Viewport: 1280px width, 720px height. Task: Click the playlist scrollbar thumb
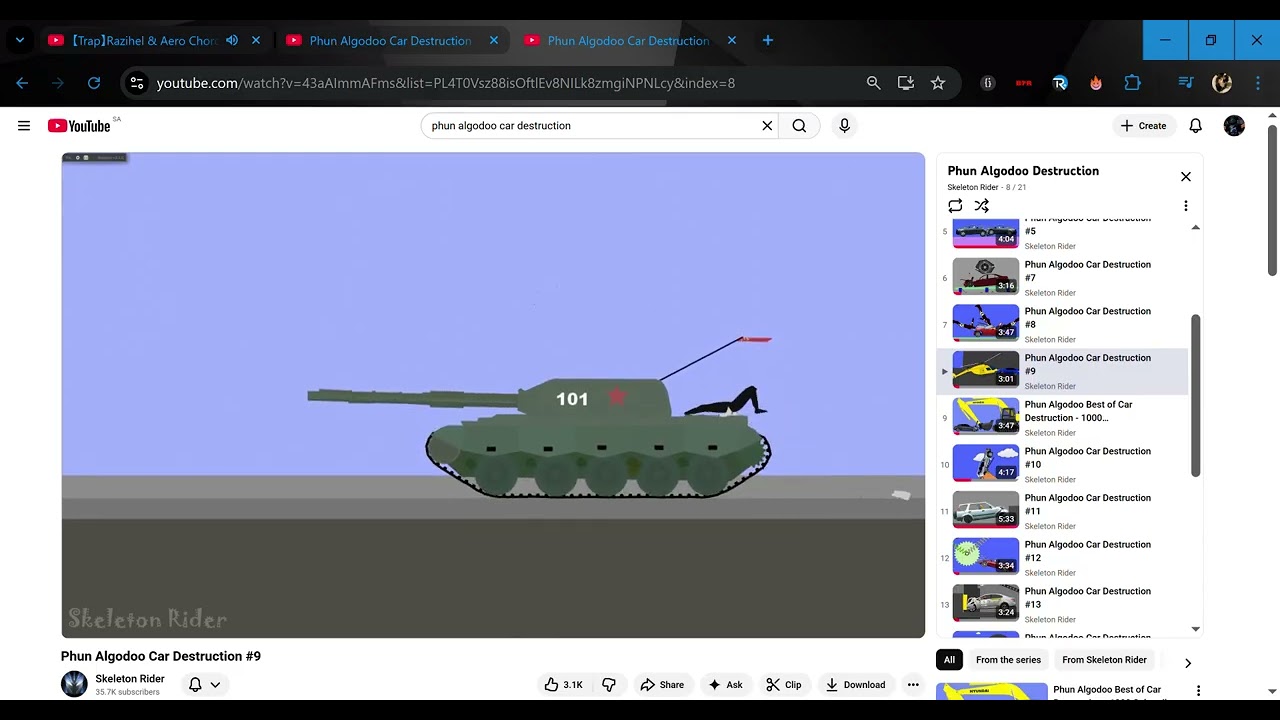(1195, 395)
